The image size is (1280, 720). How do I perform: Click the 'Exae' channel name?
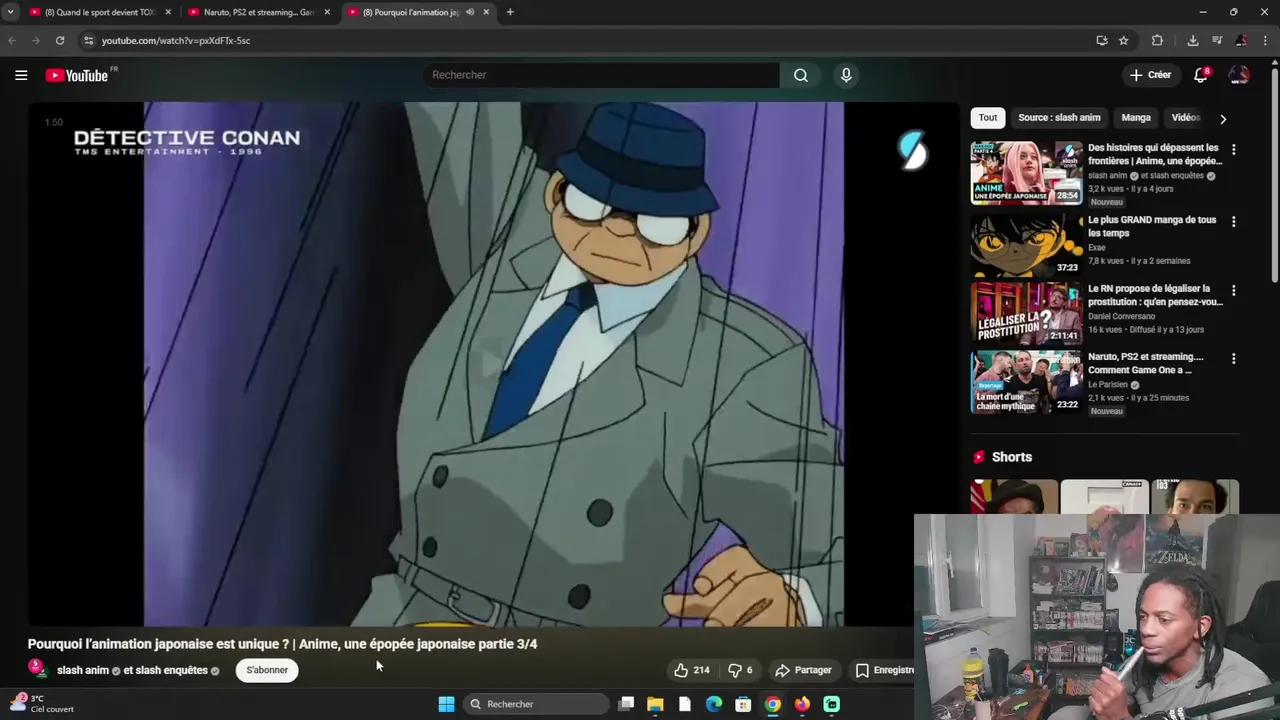click(1097, 247)
